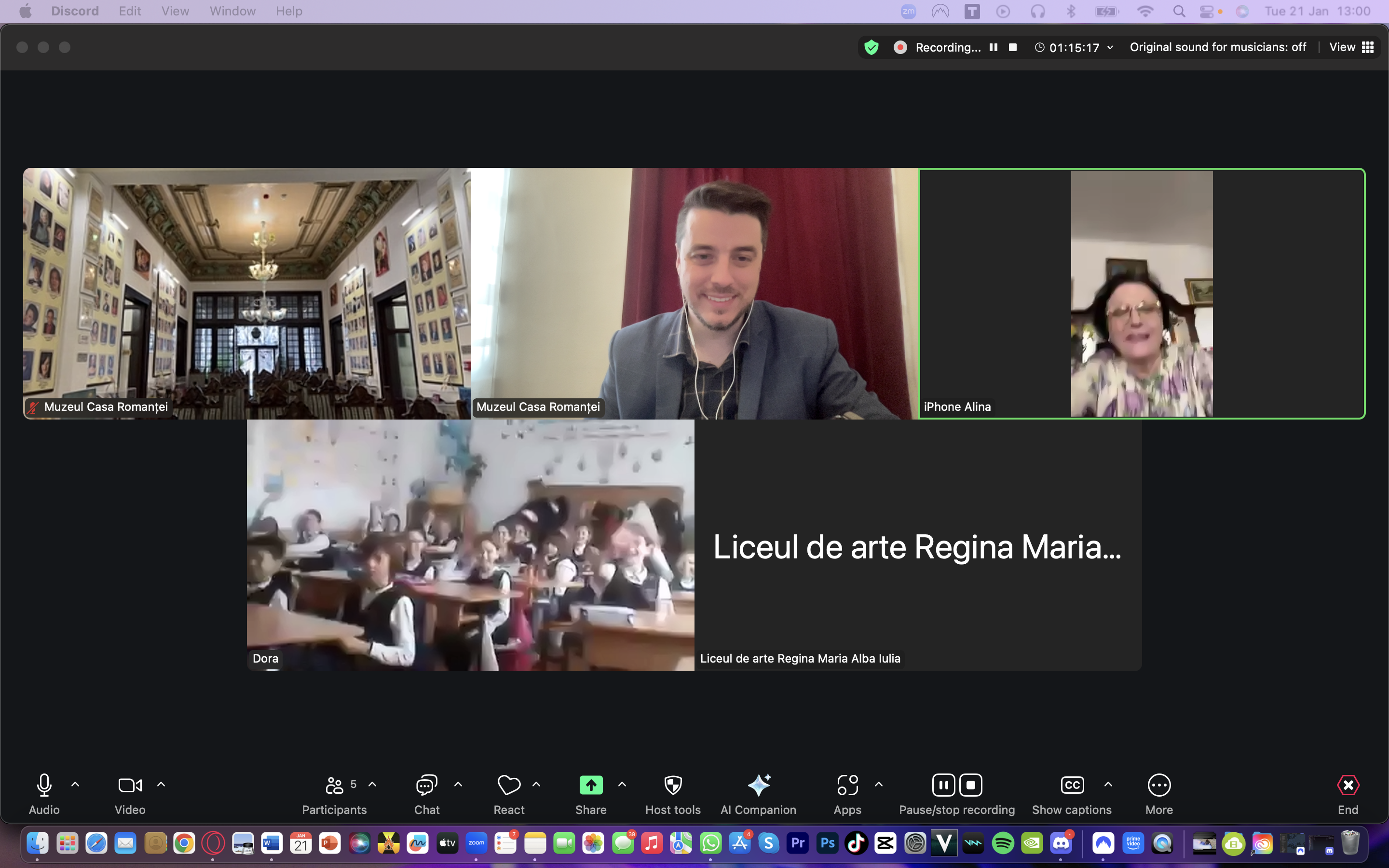This screenshot has height=868, width=1389.
Task: Select the iPhone Alina video tile
Action: pos(1141,293)
